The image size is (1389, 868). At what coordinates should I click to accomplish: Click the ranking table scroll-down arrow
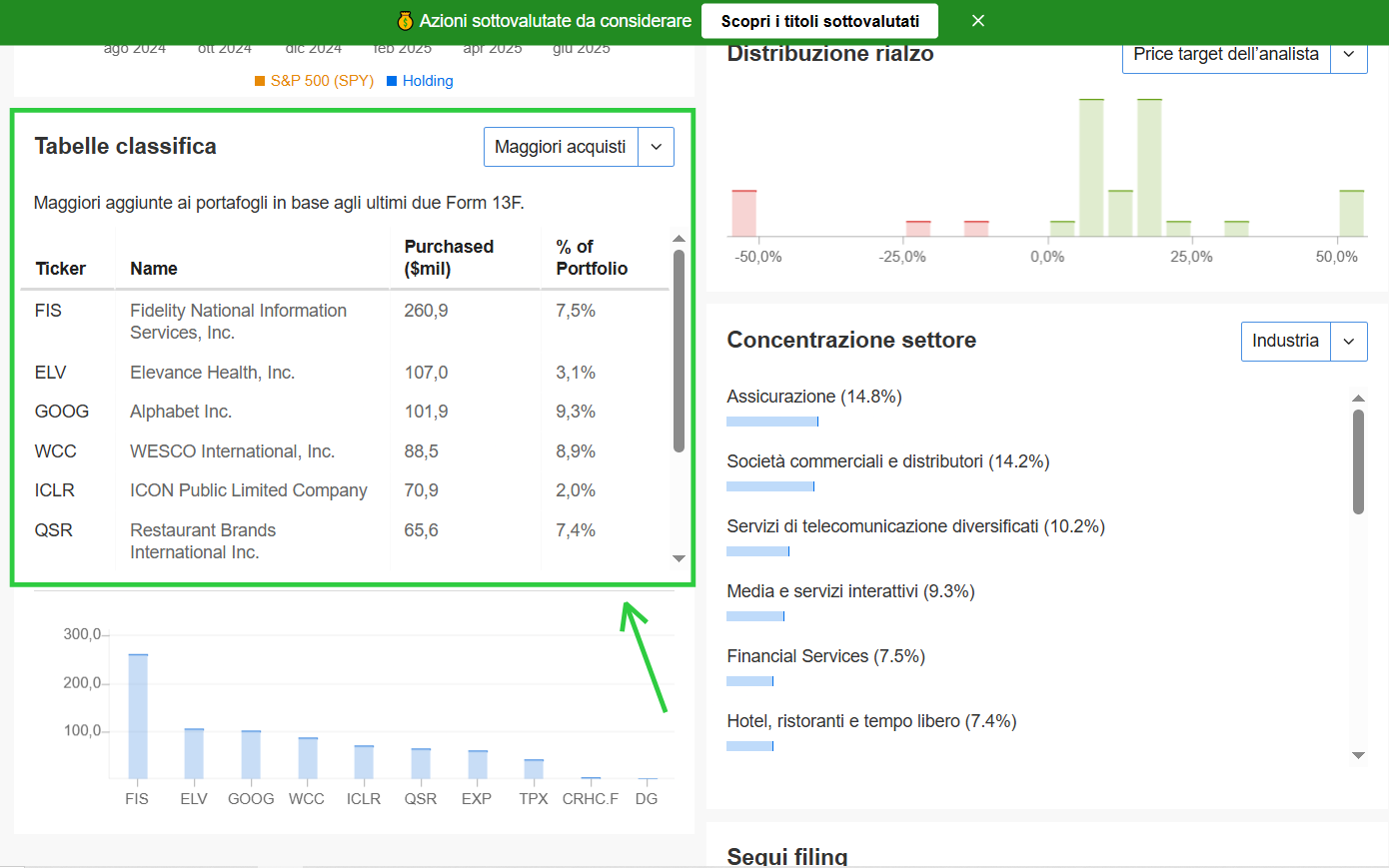click(x=679, y=558)
